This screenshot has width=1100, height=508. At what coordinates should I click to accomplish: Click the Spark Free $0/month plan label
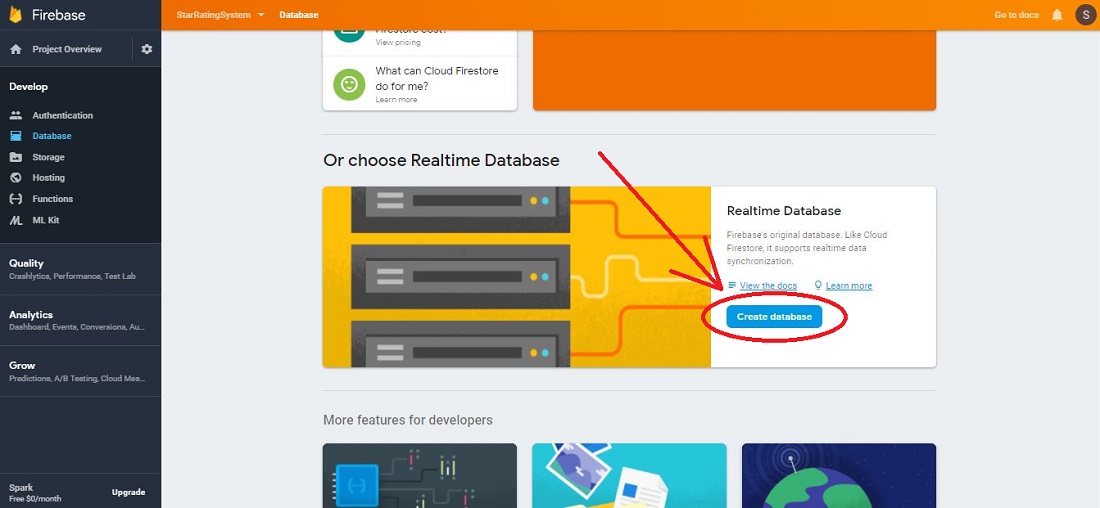pyautogui.click(x=35, y=493)
